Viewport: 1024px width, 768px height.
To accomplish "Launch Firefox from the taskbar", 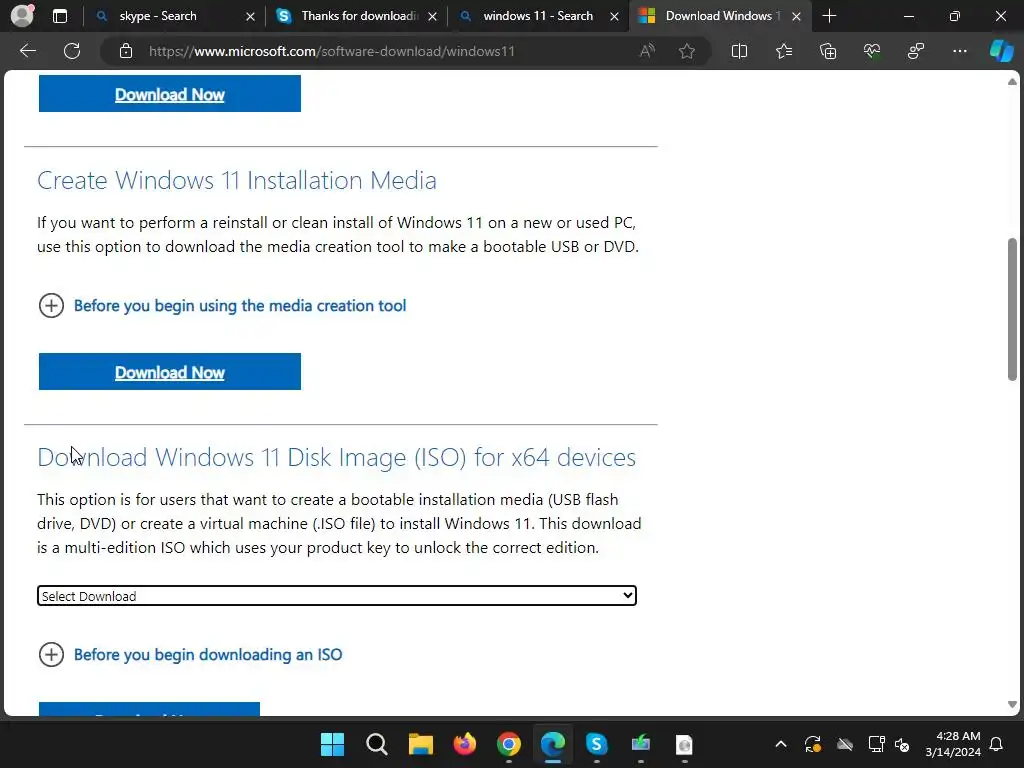I will [464, 744].
